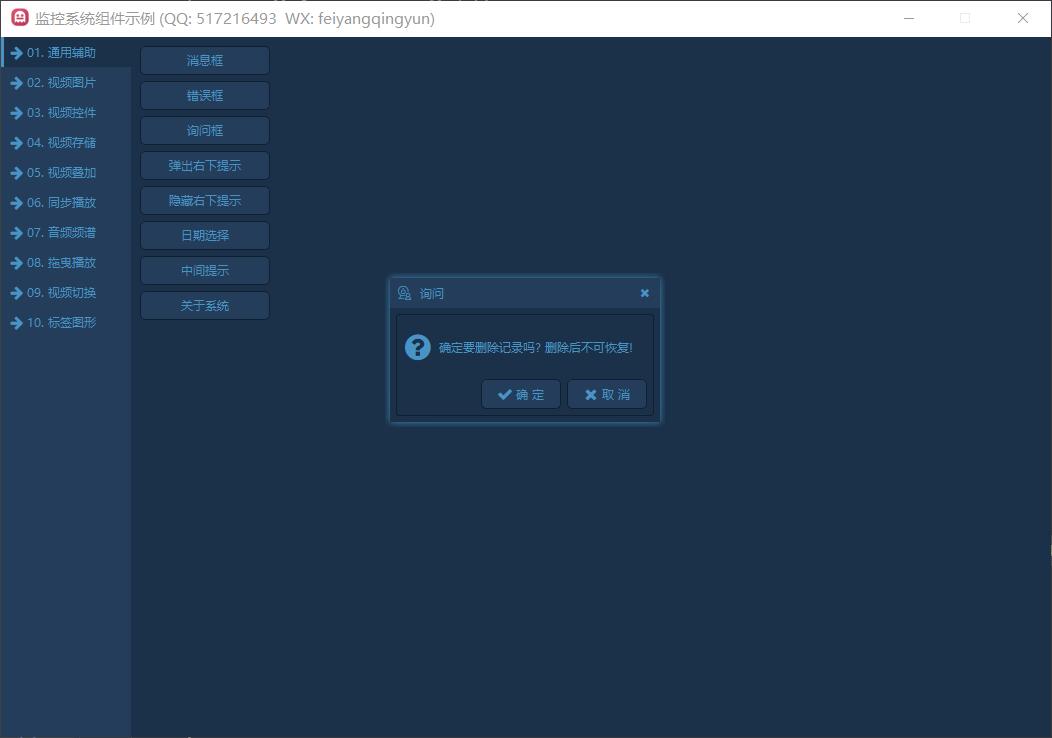Click the close X on the 询问 dialog
Viewport: 1052px width, 738px height.
pos(644,293)
